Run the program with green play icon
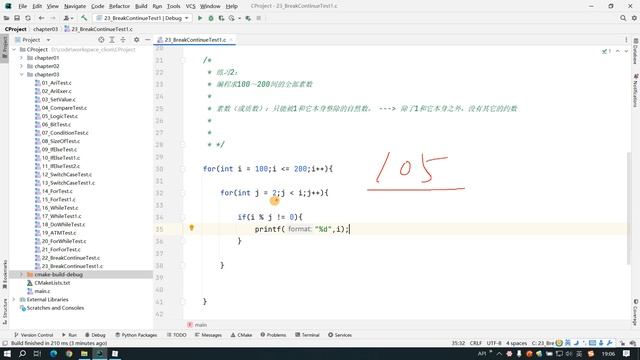 pos(200,18)
